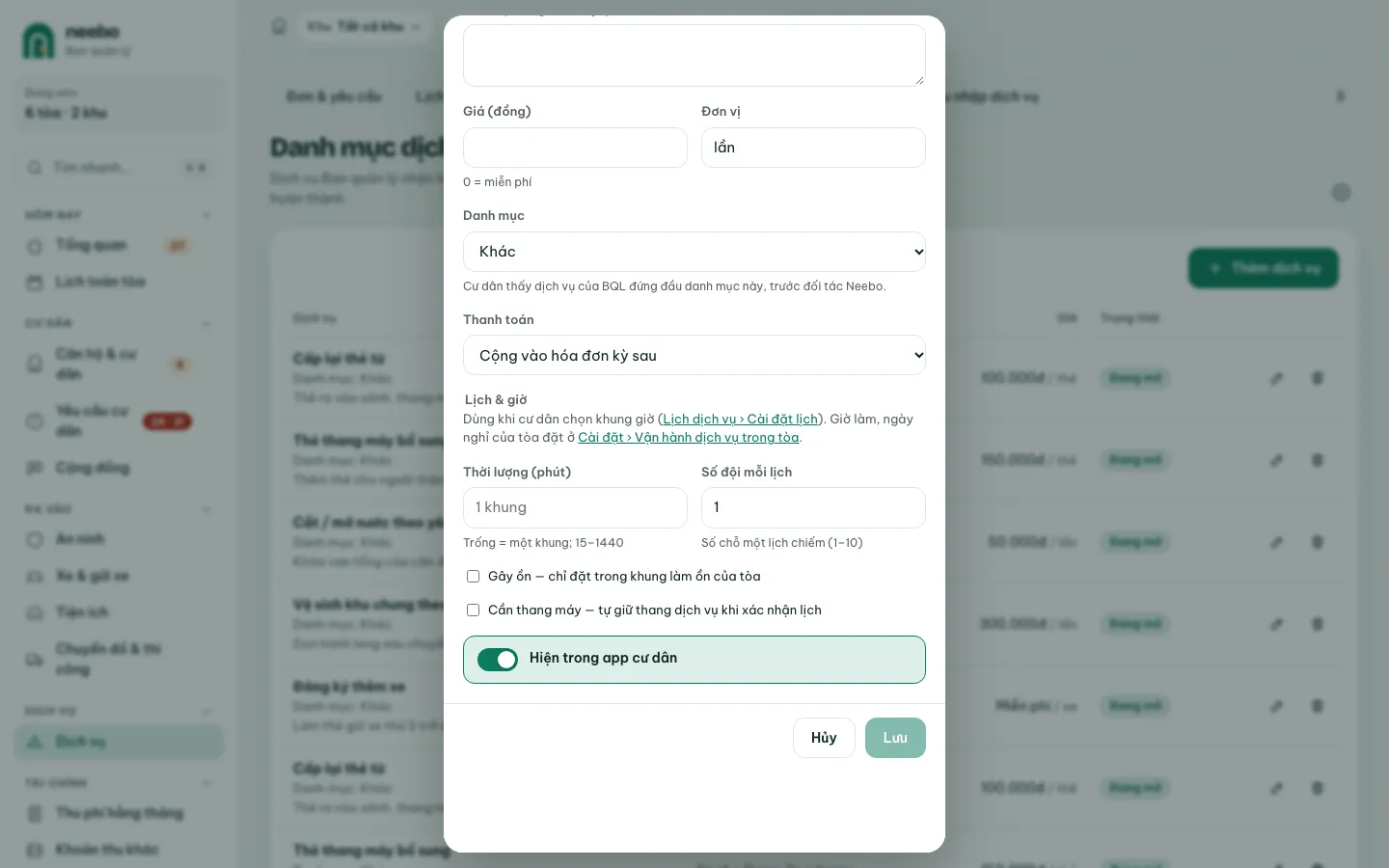Image resolution: width=1389 pixels, height=868 pixels.
Task: Focus the Giá (đồng) input field
Action: (x=575, y=148)
